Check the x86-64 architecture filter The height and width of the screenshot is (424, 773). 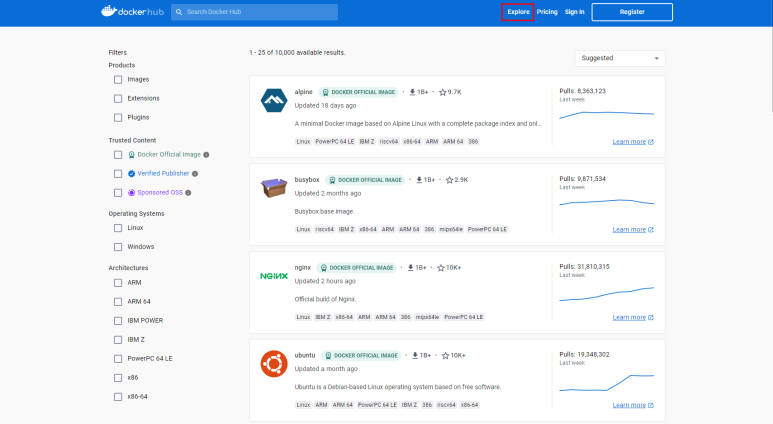[x=118, y=397]
